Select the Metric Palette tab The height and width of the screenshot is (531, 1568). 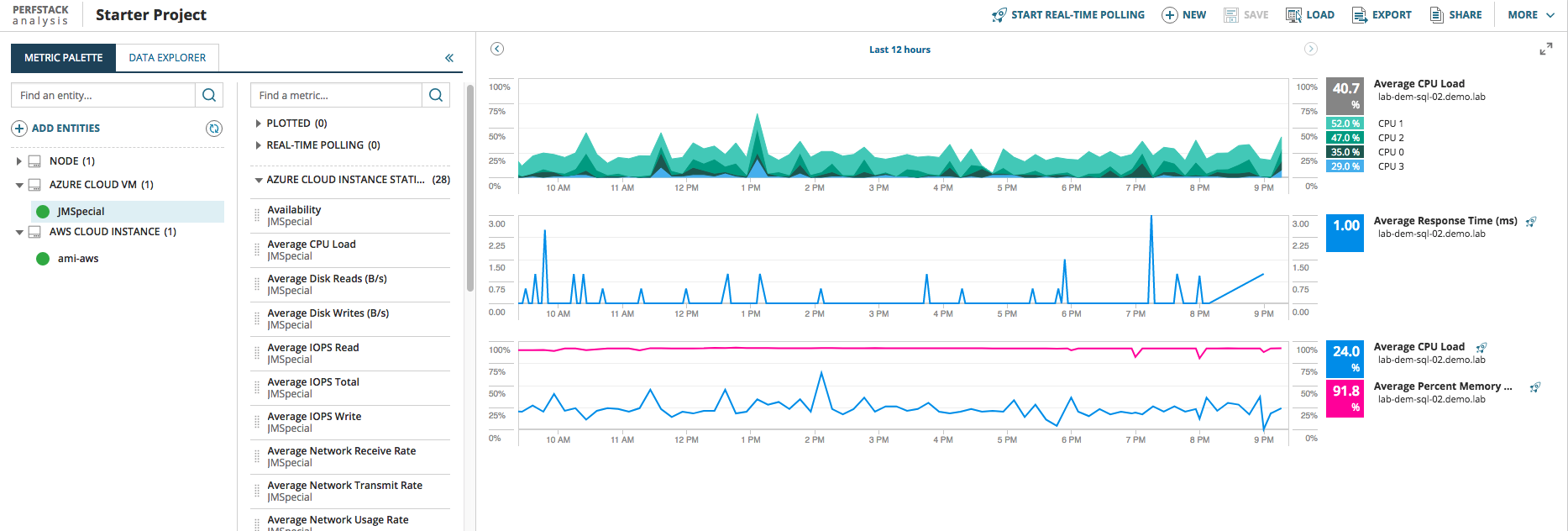tap(63, 58)
